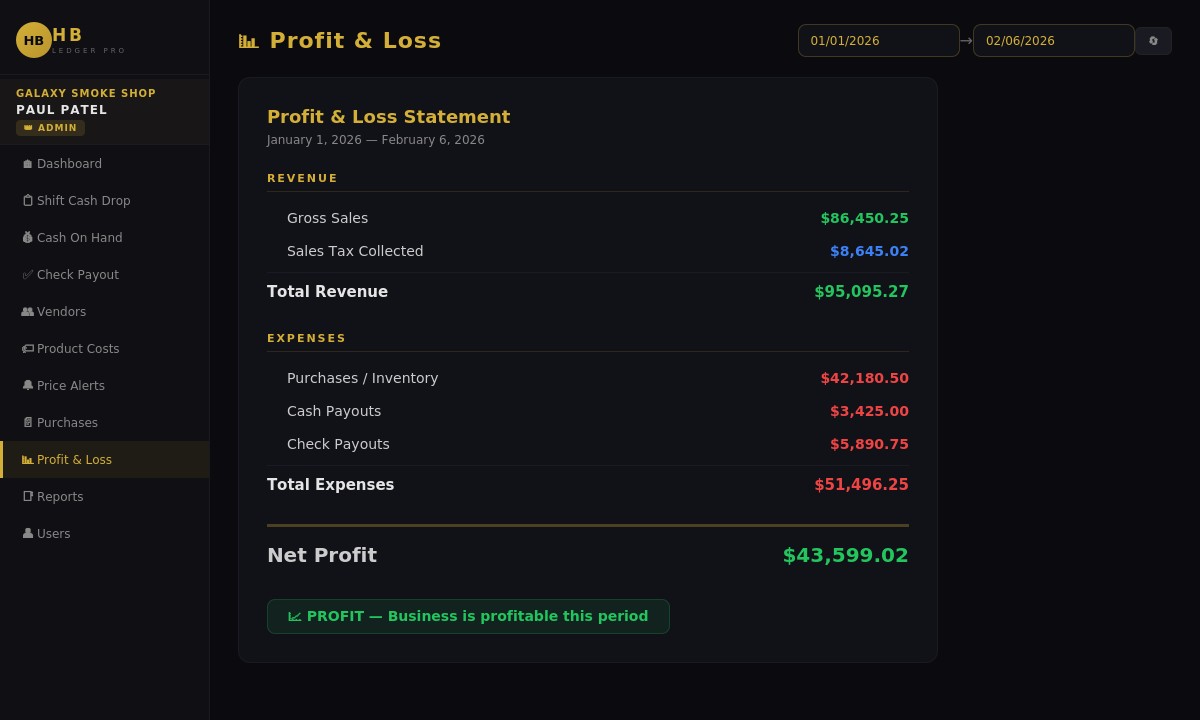Select the Dashboard home icon
Viewport: 1200px width, 720px height.
28,163
